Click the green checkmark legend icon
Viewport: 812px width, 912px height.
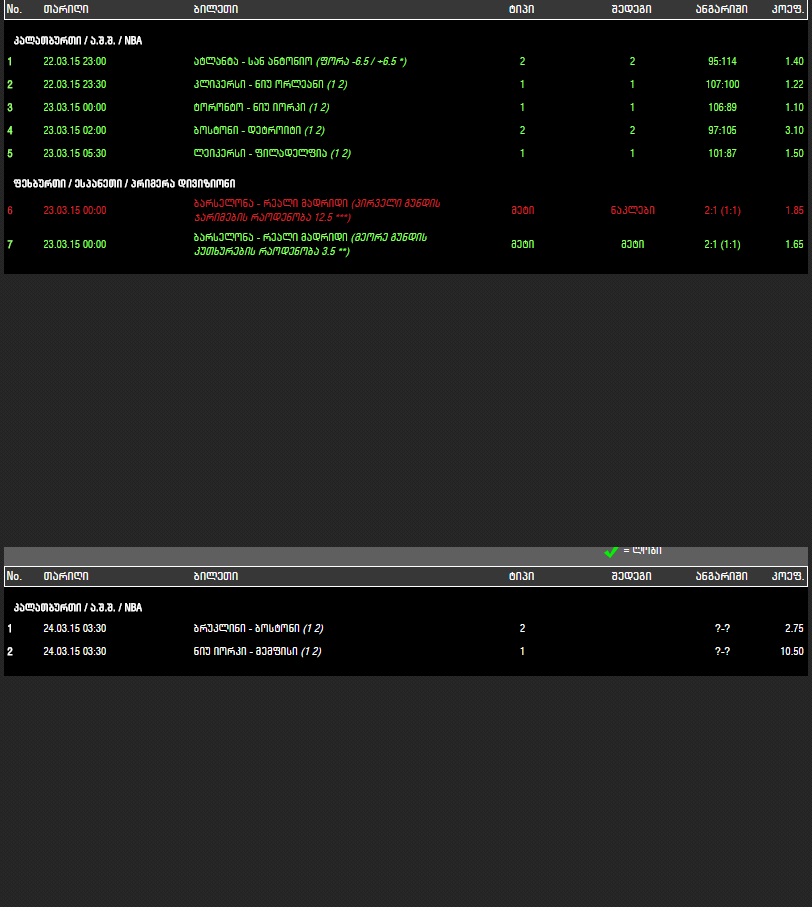[x=611, y=551]
